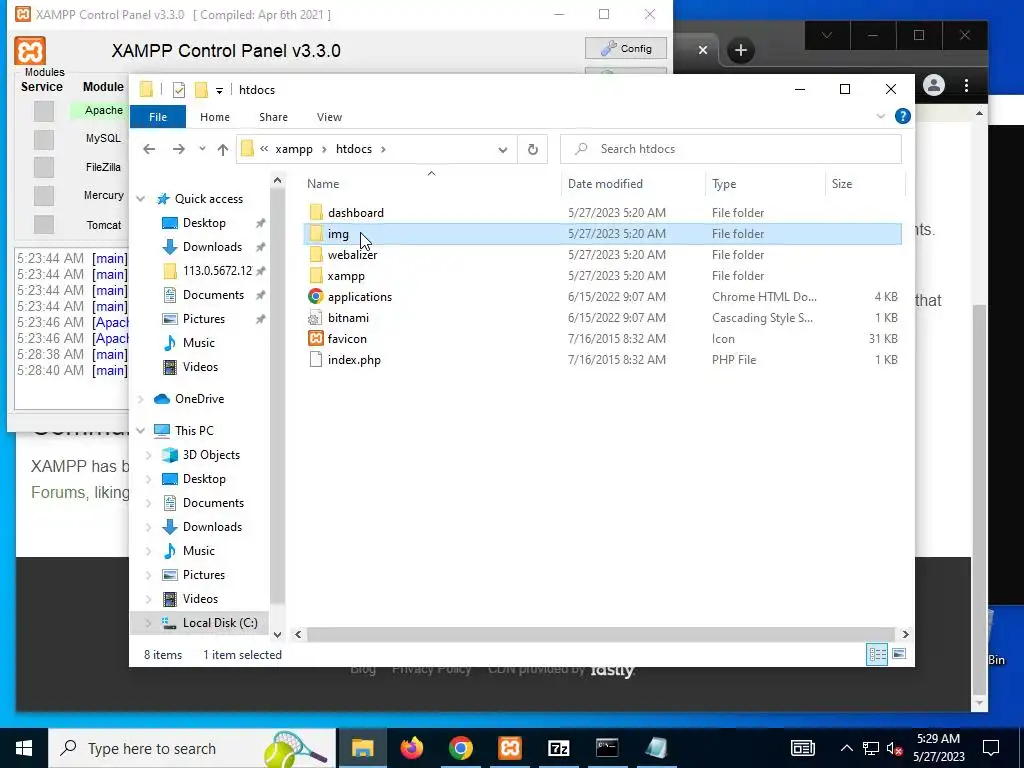1024x768 pixels.
Task: Click the Properties quick access toolbar icon
Action: [x=179, y=90]
